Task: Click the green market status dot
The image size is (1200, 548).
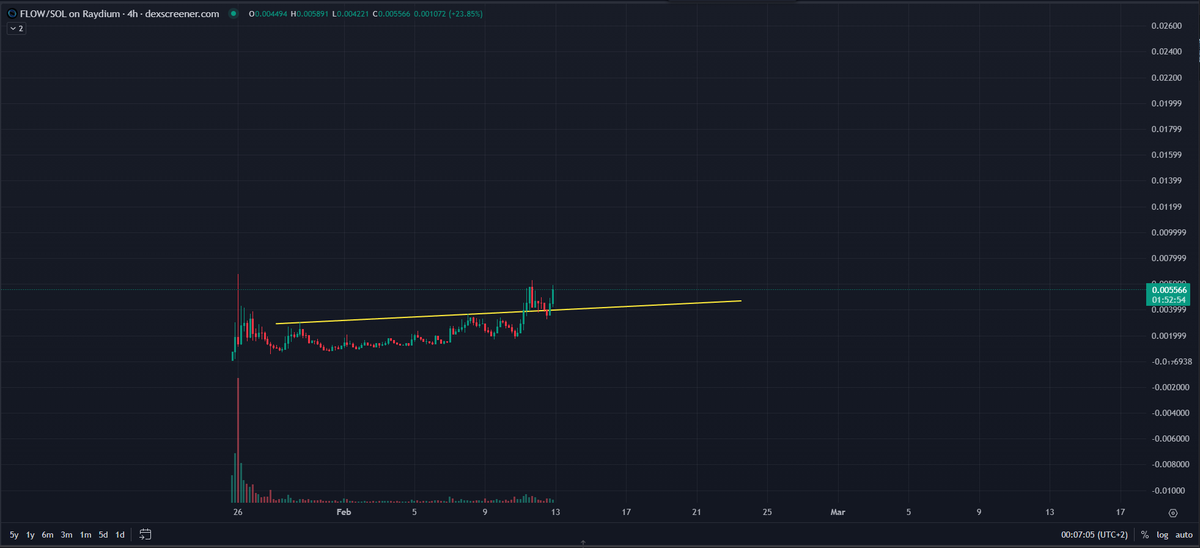Action: (233, 14)
